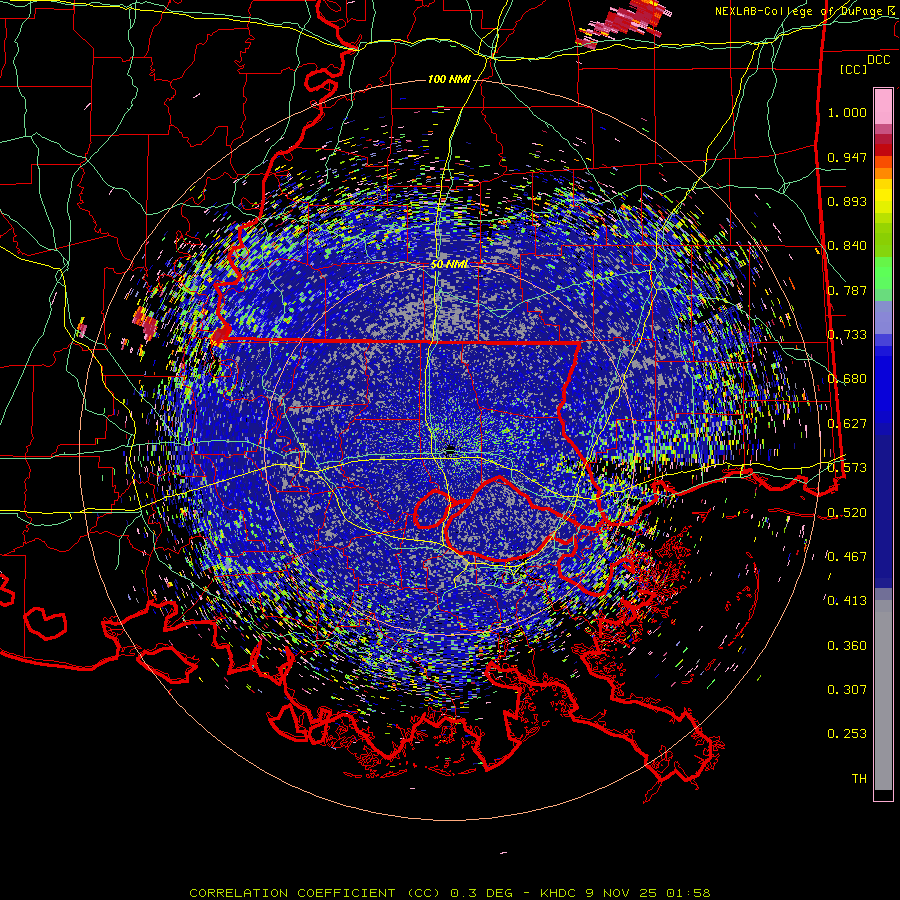Image resolution: width=900 pixels, height=900 pixels.
Task: Pick the light pink swatch atop the color bar
Action: [x=883, y=106]
